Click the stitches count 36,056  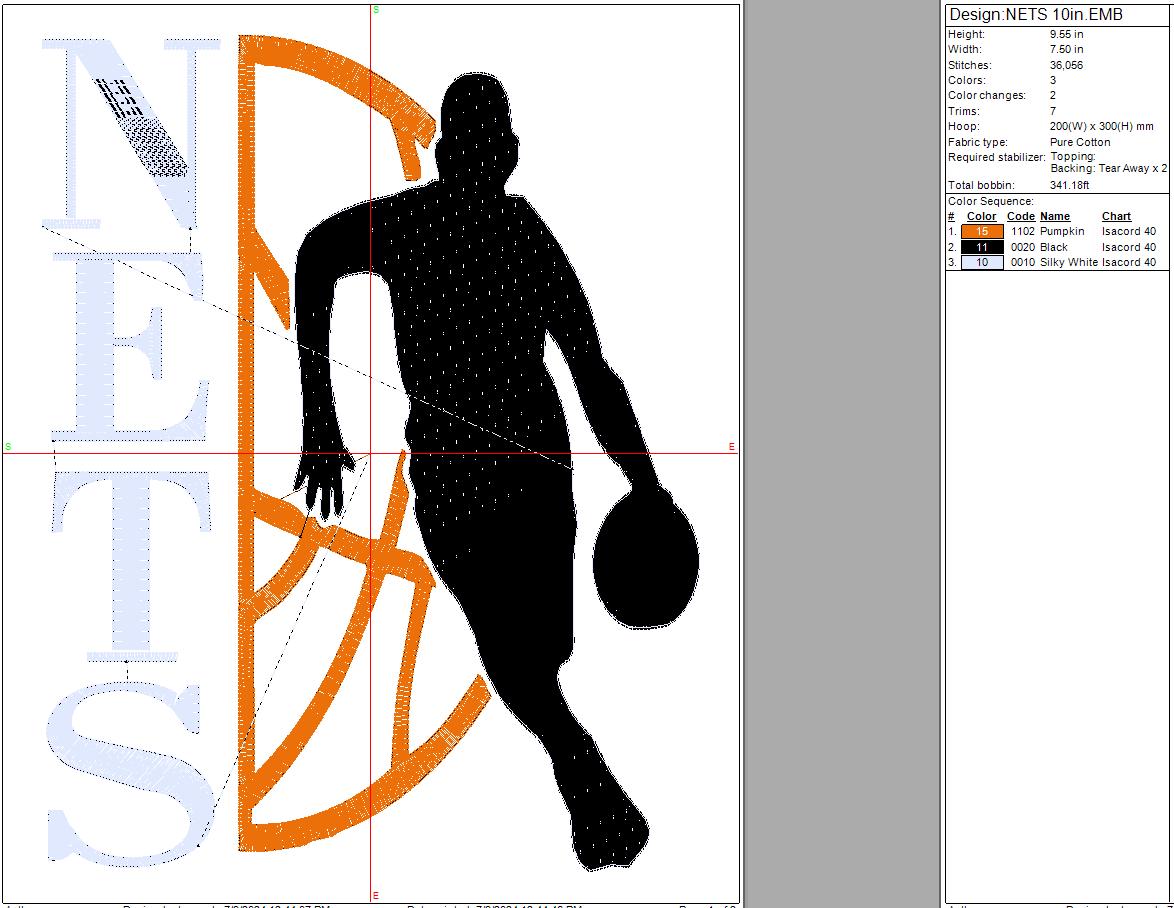[1066, 65]
